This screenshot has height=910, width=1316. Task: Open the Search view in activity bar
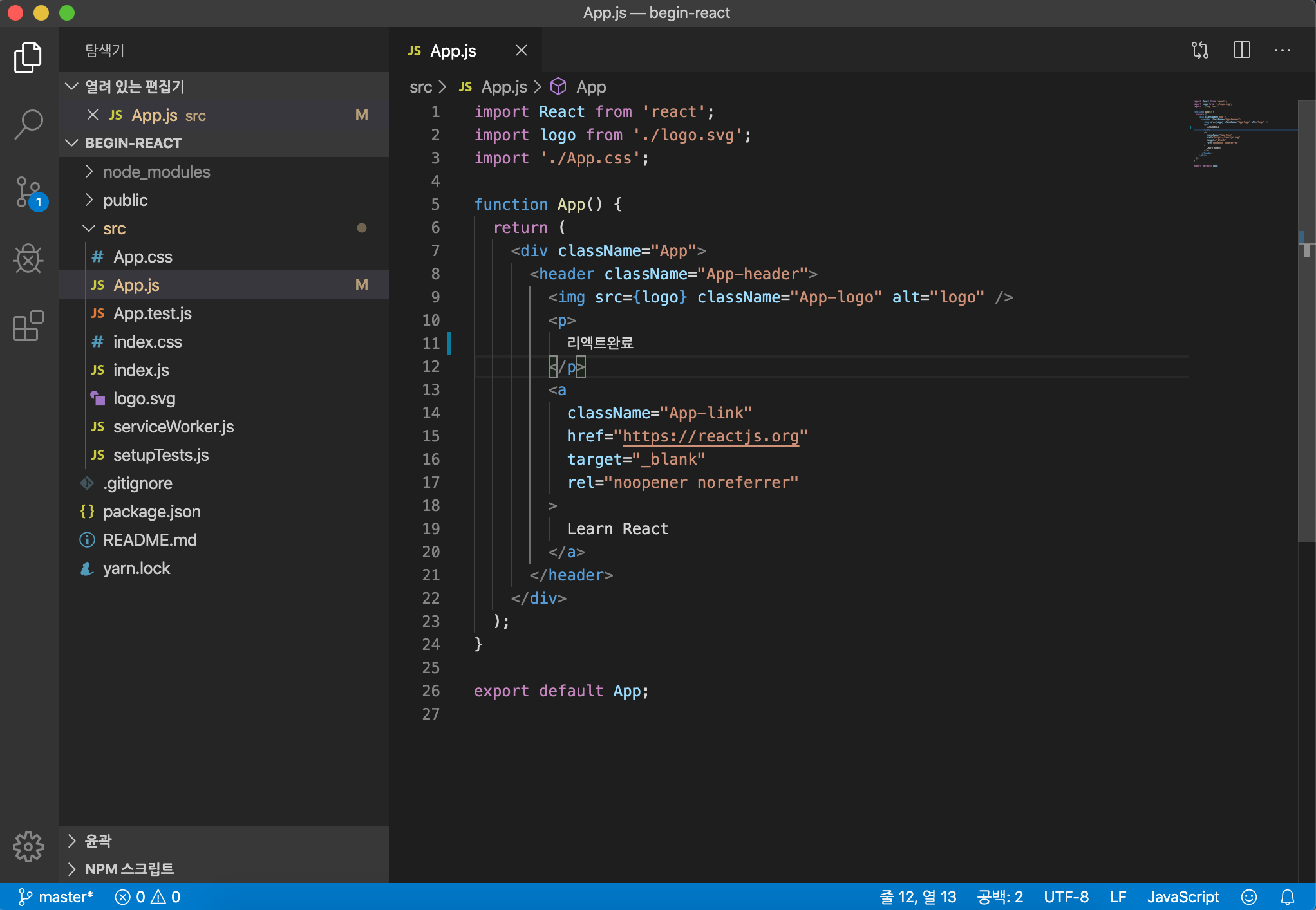pos(28,124)
